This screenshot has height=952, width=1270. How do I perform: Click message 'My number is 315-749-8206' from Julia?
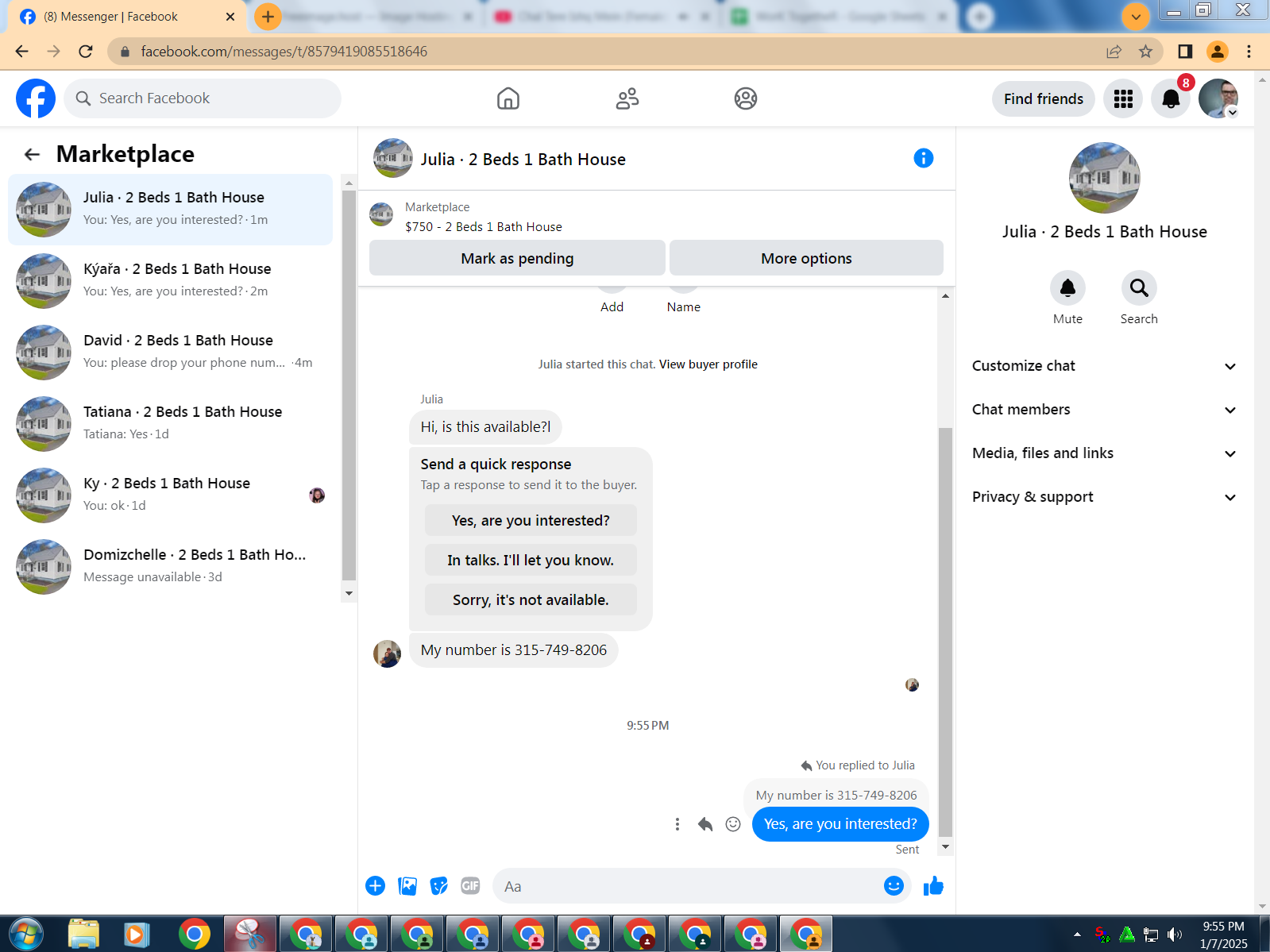point(514,650)
